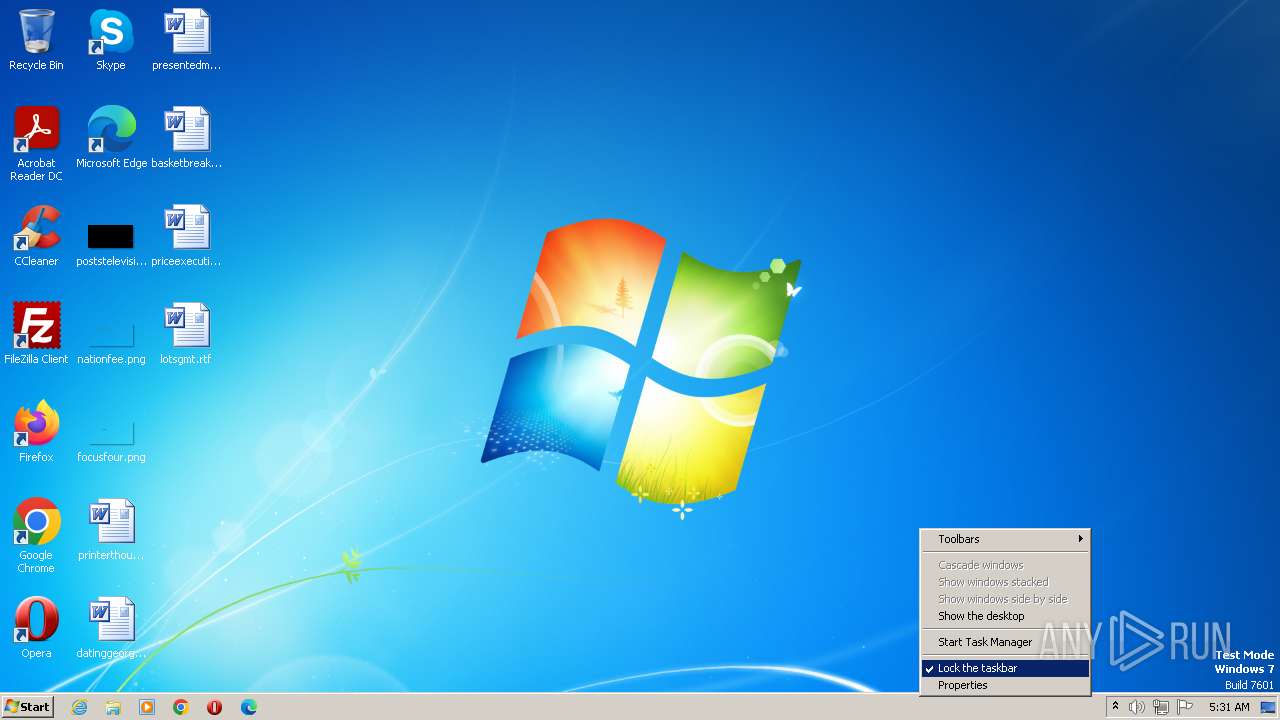This screenshot has width=1280, height=720.
Task: Select the Acrobat Reader DC shortcut
Action: click(x=36, y=144)
